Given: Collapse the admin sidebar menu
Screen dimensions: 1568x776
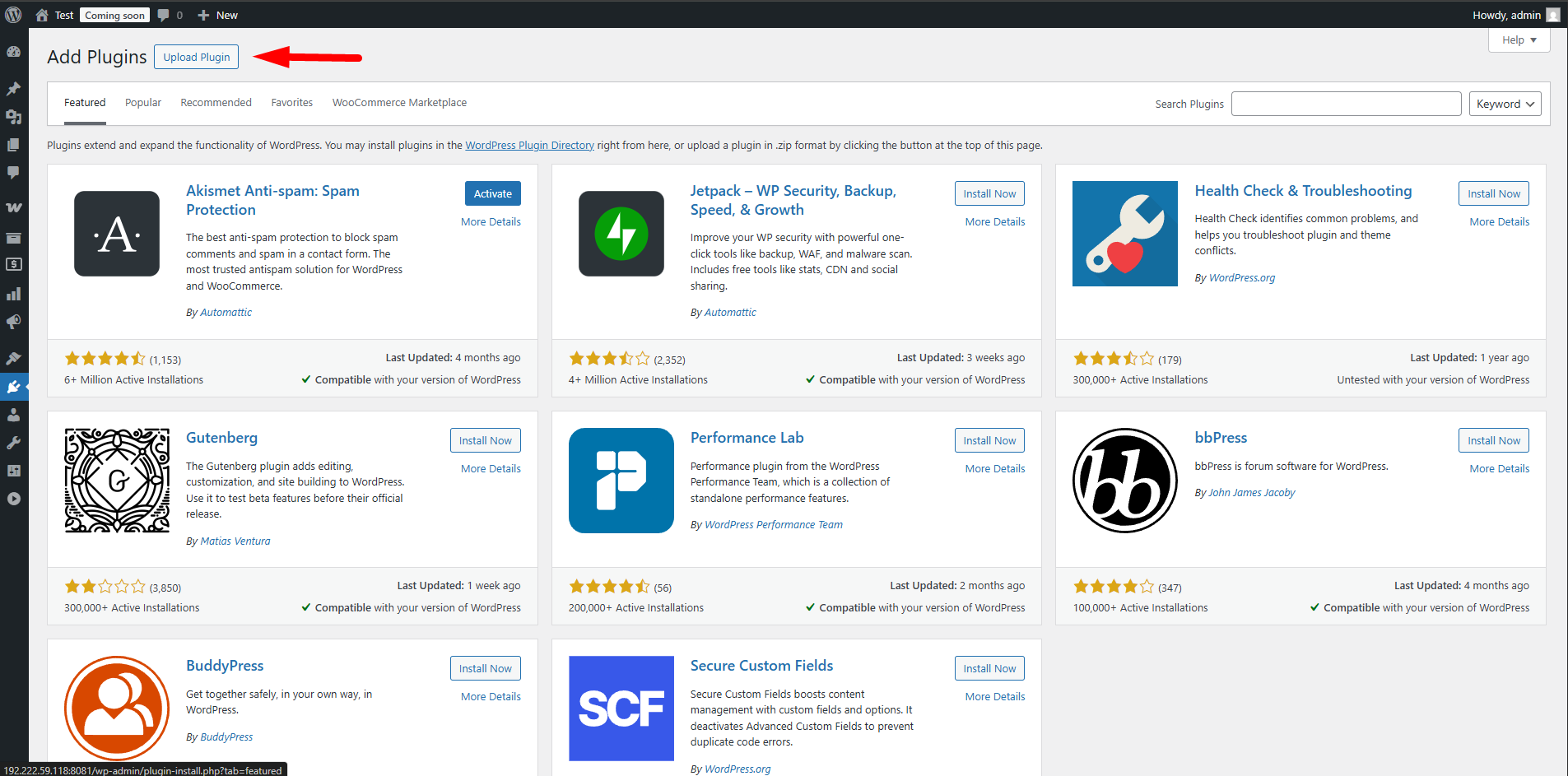Looking at the screenshot, I should (x=14, y=499).
